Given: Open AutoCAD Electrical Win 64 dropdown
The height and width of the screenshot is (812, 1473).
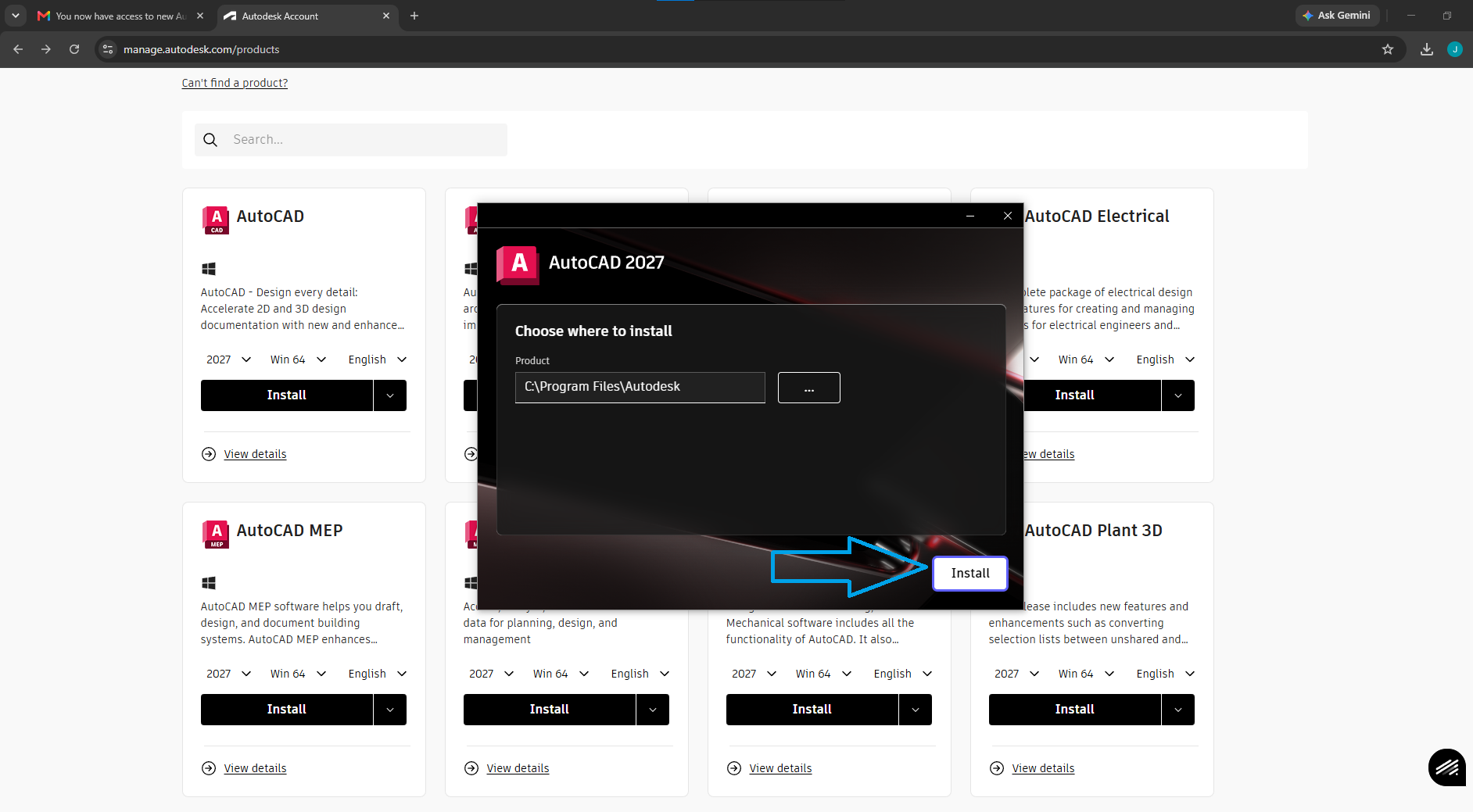Looking at the screenshot, I should pos(1086,359).
